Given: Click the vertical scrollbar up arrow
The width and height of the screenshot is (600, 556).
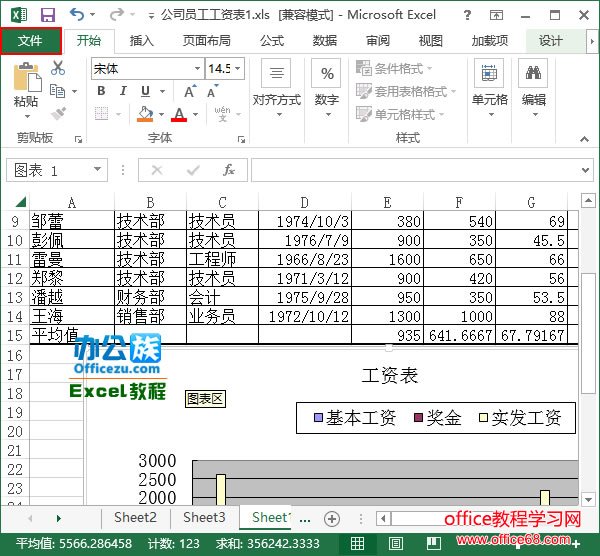Looking at the screenshot, I should click(x=588, y=200).
